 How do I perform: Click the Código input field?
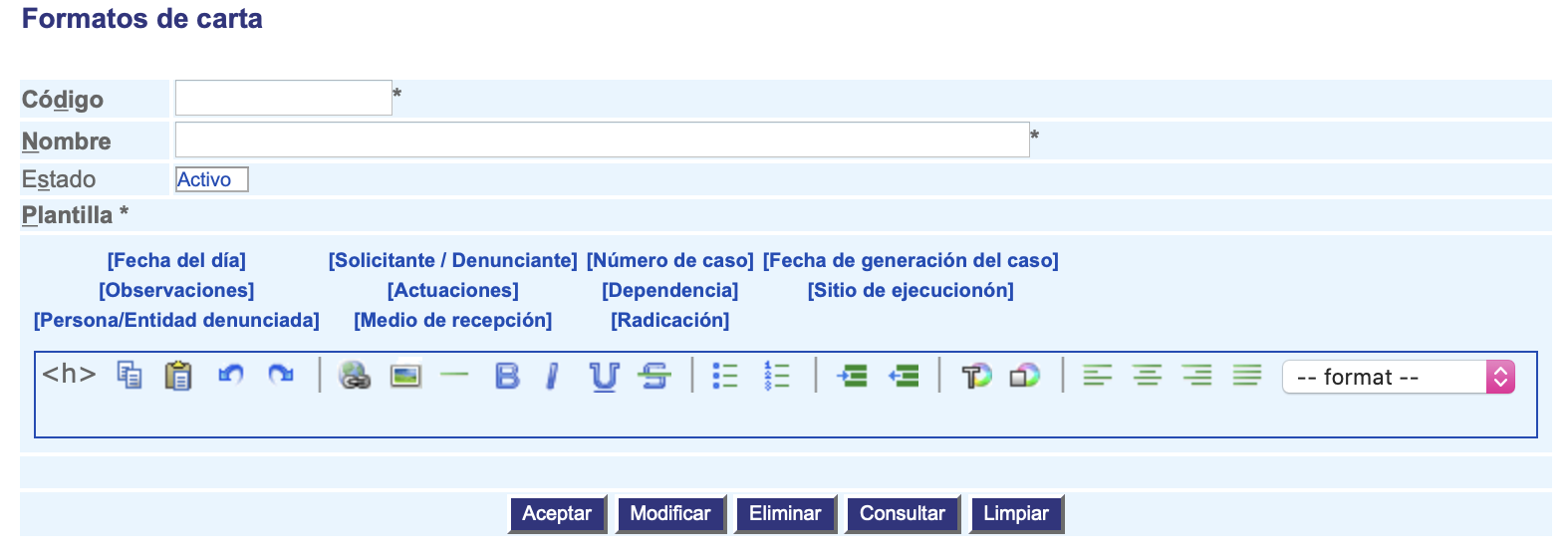tap(284, 98)
